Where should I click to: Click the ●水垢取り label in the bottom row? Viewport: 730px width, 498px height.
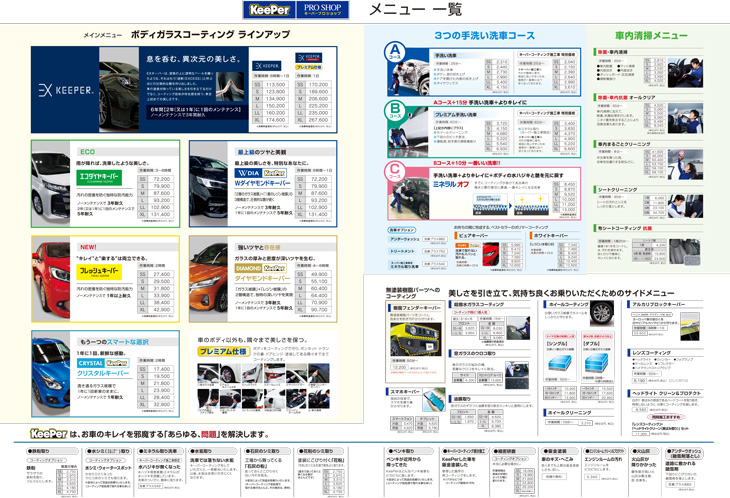(x=202, y=451)
